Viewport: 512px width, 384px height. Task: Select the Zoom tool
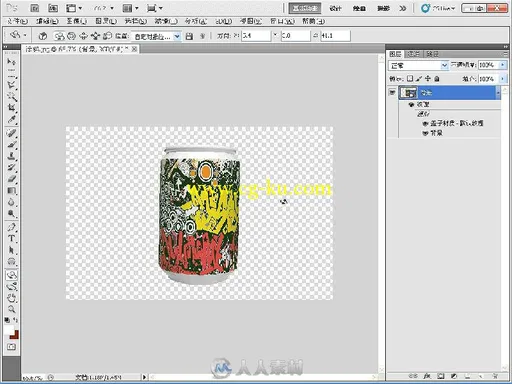click(x=11, y=309)
